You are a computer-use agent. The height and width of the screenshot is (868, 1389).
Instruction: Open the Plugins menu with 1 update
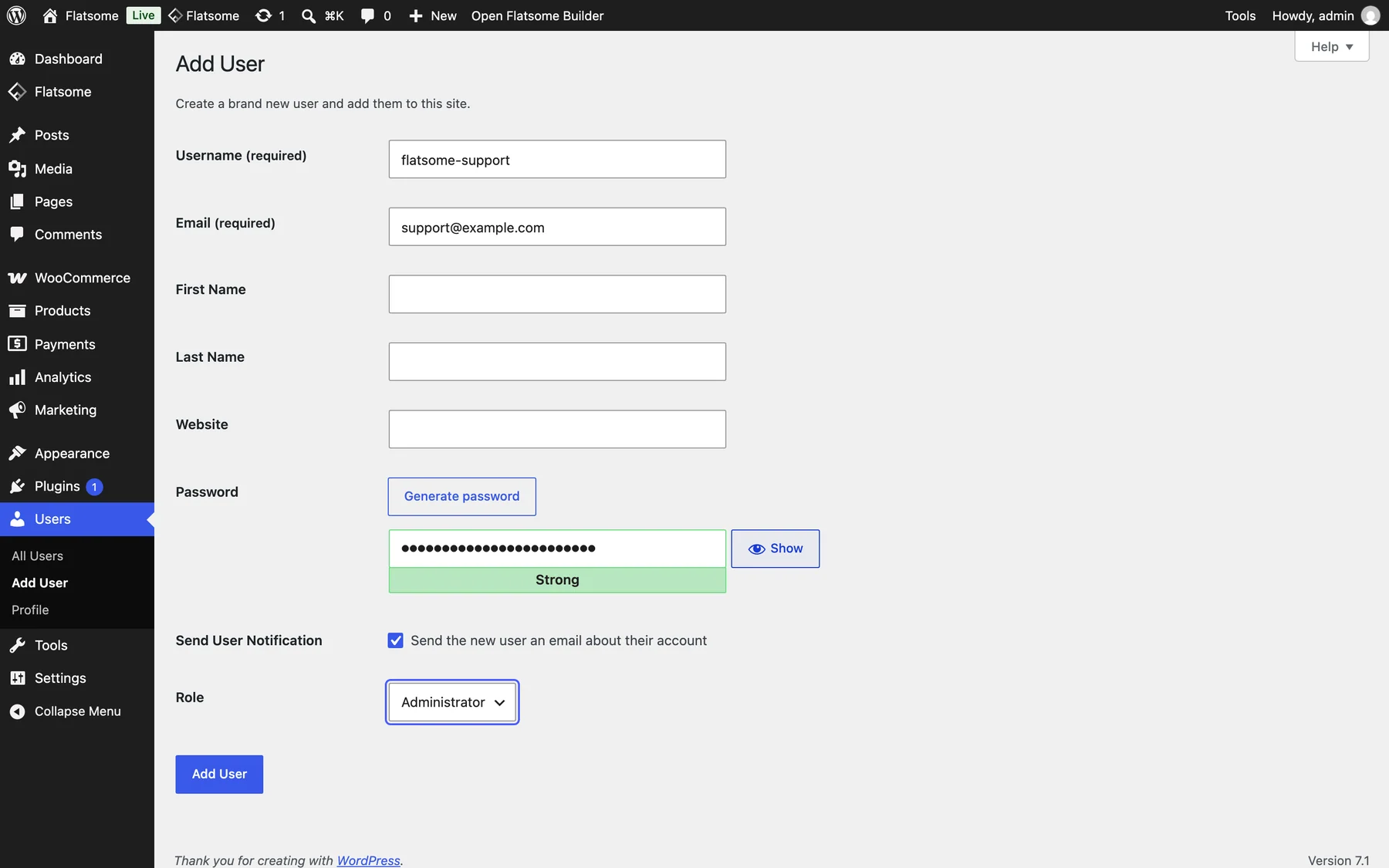pos(77,486)
